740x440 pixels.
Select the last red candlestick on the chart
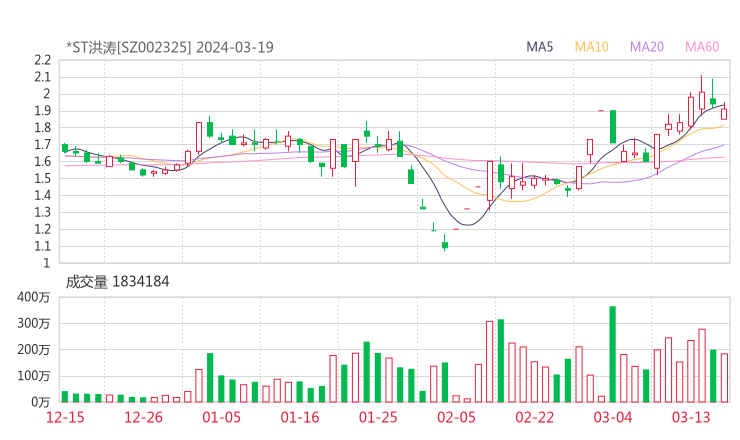pos(724,112)
